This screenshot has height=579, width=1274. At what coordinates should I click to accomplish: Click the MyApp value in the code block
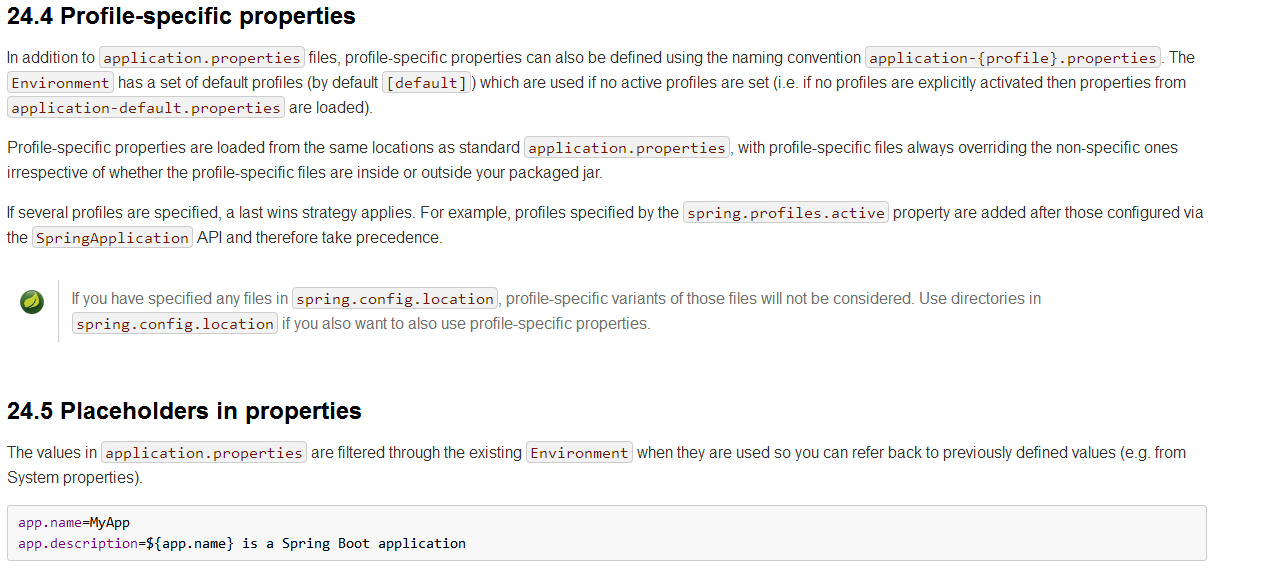110,523
